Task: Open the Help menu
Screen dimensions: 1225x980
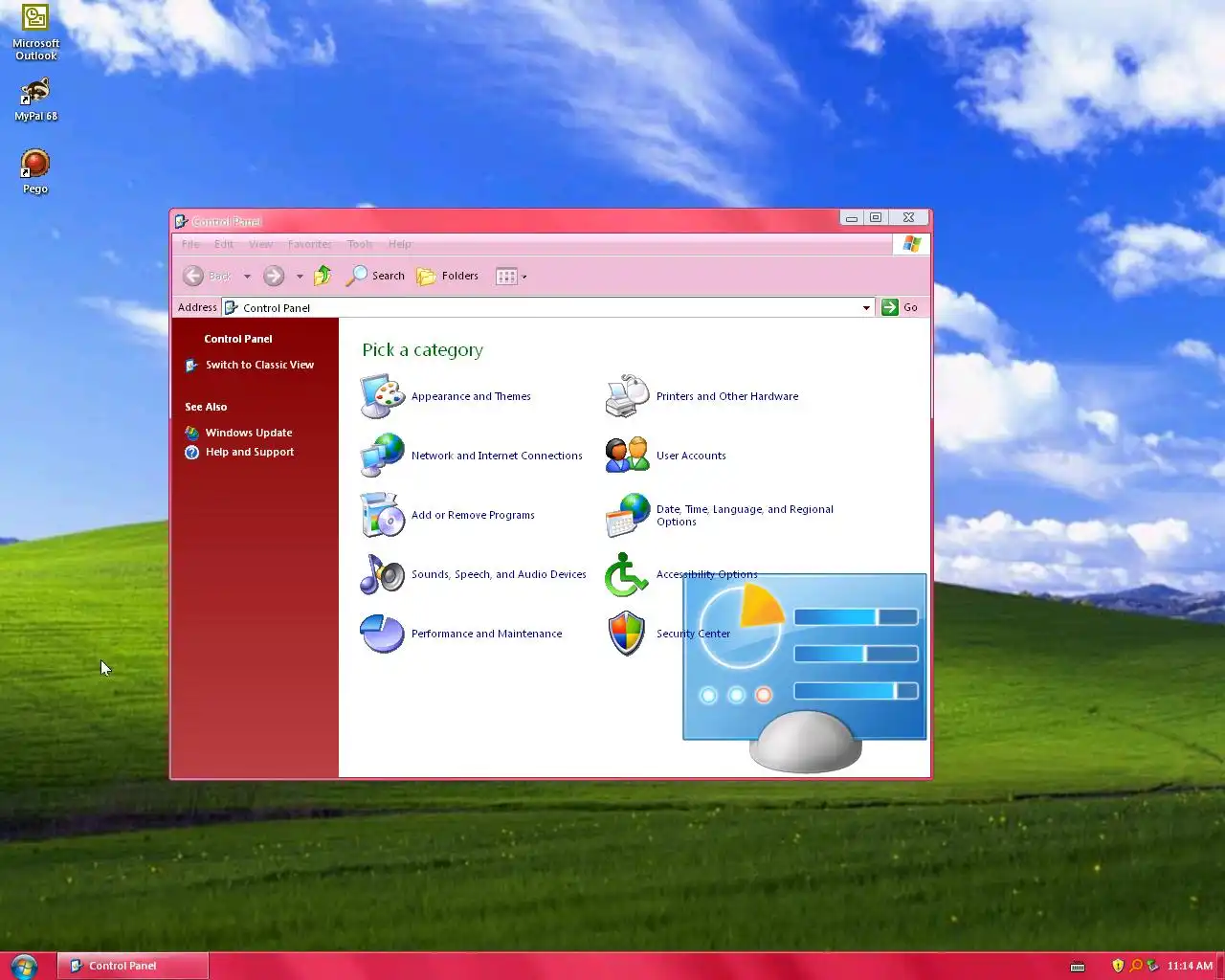Action: [400, 244]
